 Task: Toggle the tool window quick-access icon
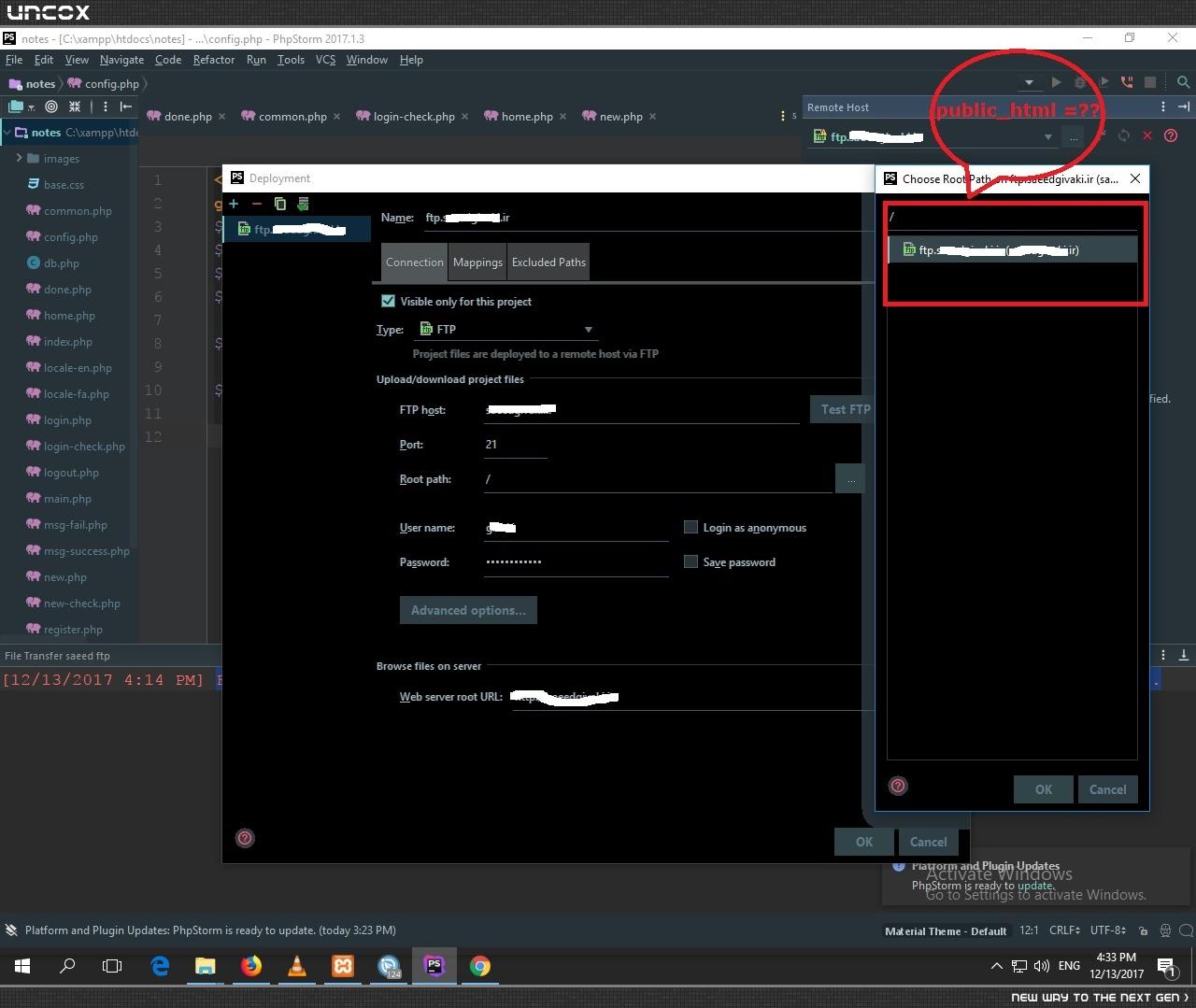(11, 930)
